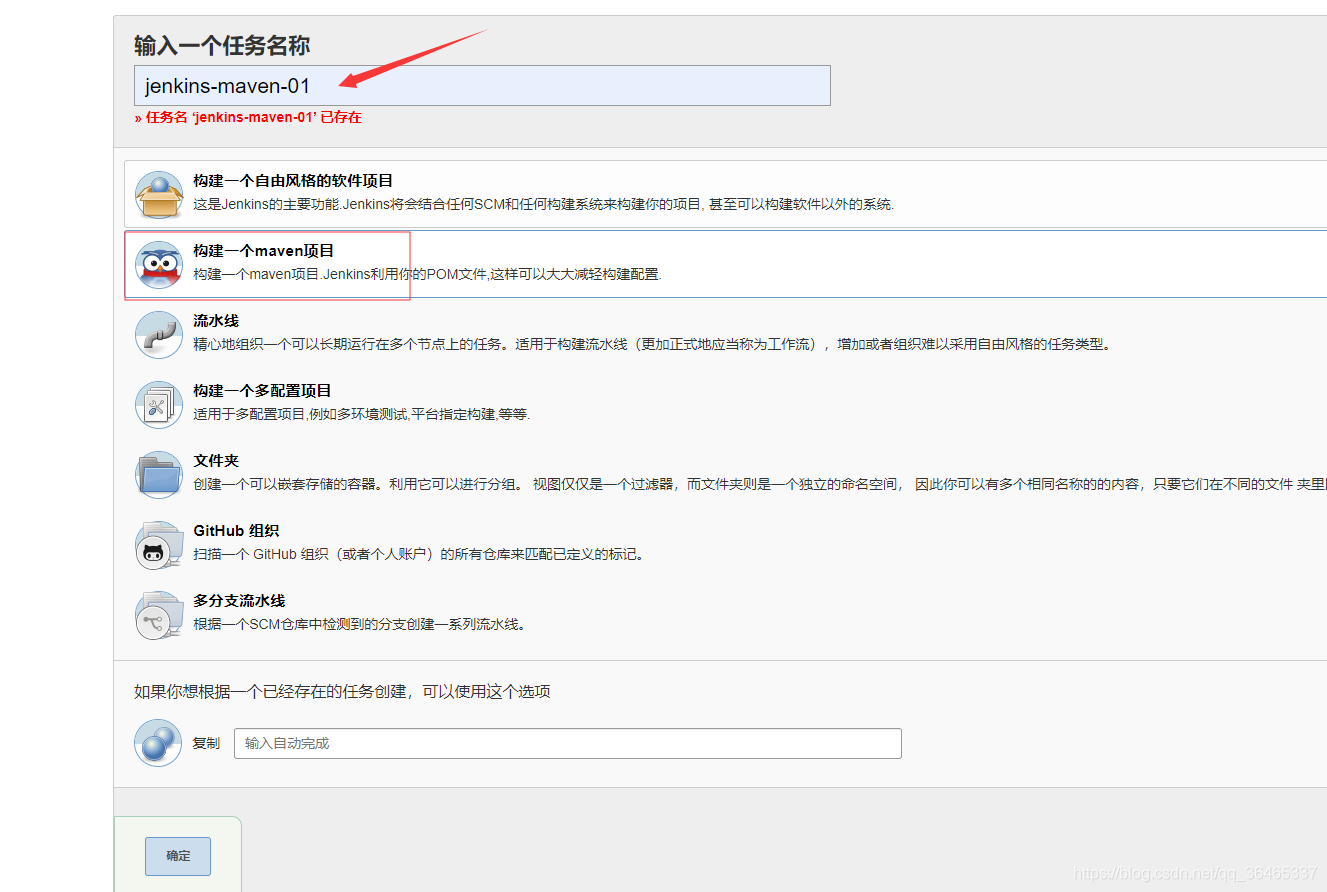Click the copy-from autocomplete input field

tap(568, 743)
